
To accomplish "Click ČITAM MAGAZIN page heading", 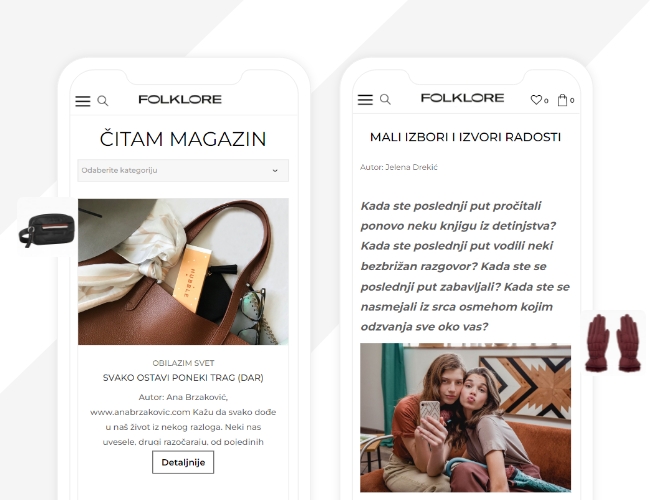I will (183, 139).
